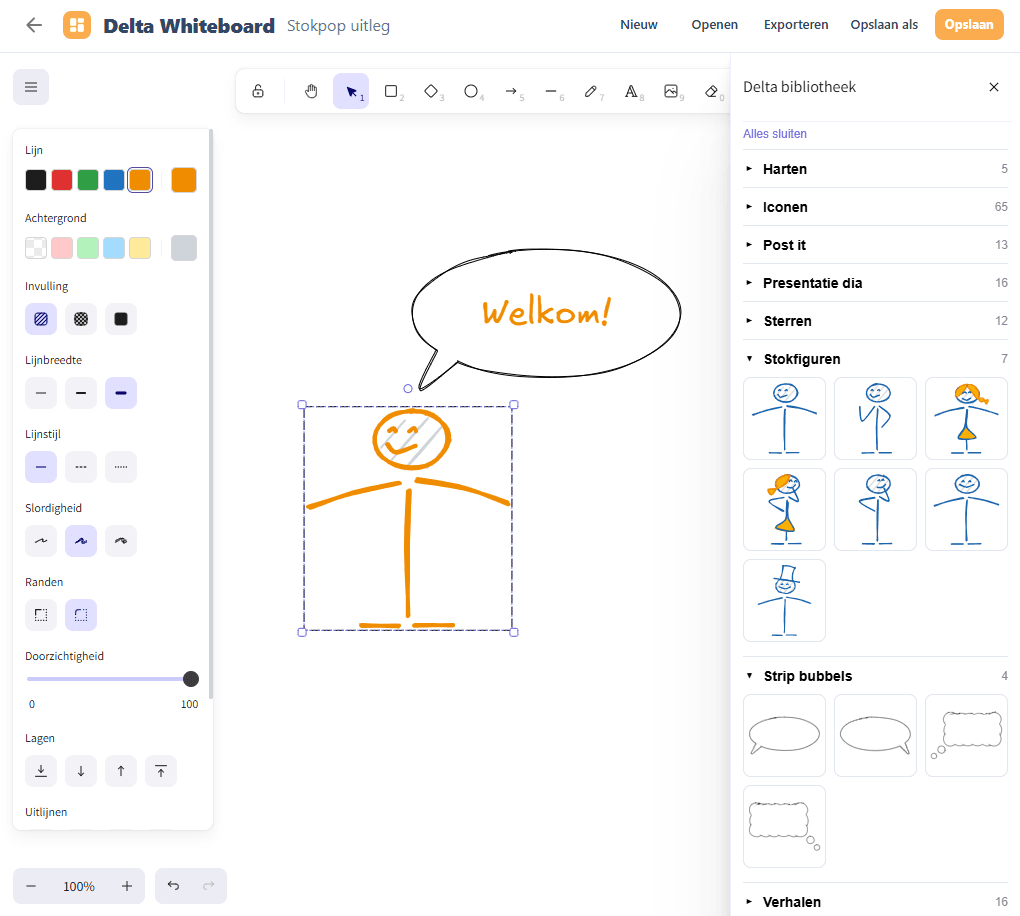The image size is (1020, 916).
Task: Reset zoom via 100% button
Action: pos(79,886)
